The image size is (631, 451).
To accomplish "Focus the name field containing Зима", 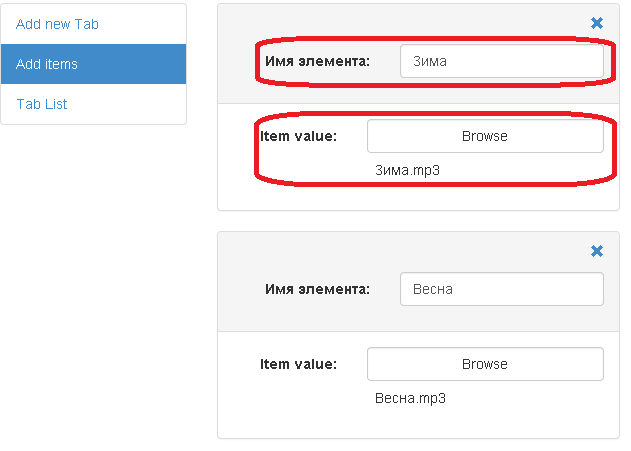I will point(502,61).
